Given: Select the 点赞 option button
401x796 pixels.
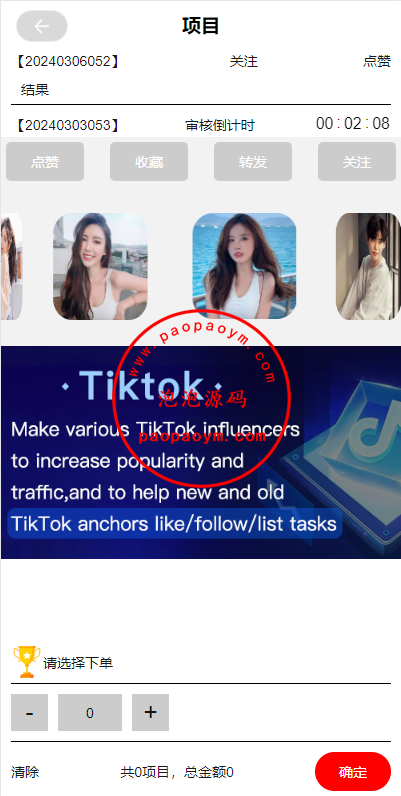Looking at the screenshot, I should point(45,161).
